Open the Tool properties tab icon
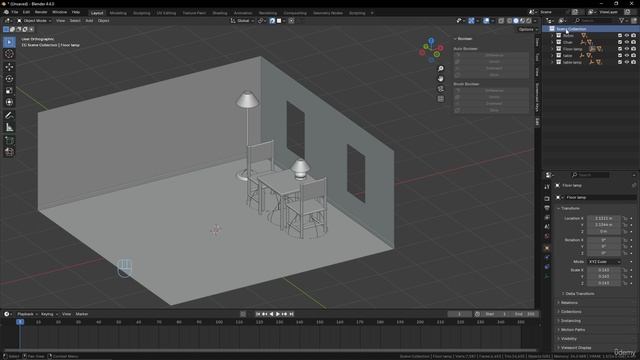This screenshot has height=360, width=640. [x=547, y=187]
